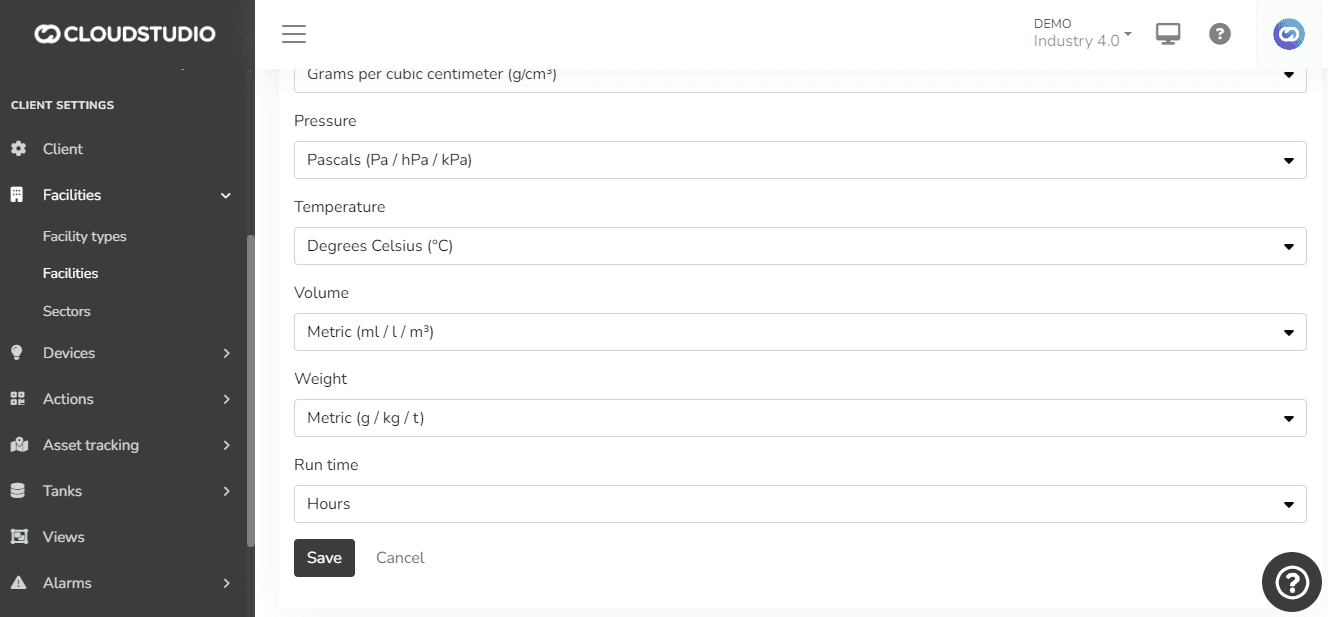Open the Pressure unit dropdown
The width and height of the screenshot is (1328, 617).
coord(799,160)
